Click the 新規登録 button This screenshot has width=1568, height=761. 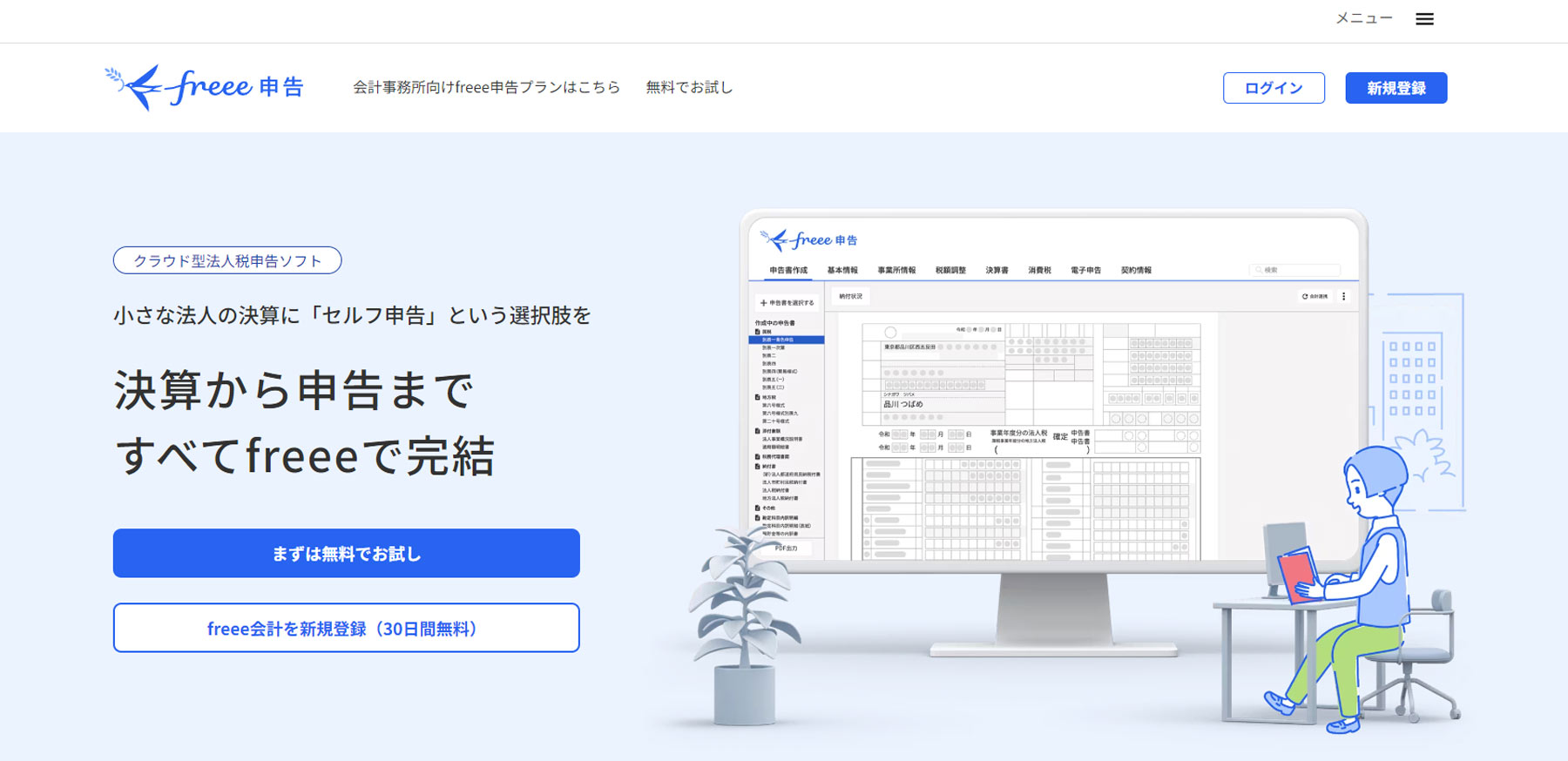(x=1396, y=88)
